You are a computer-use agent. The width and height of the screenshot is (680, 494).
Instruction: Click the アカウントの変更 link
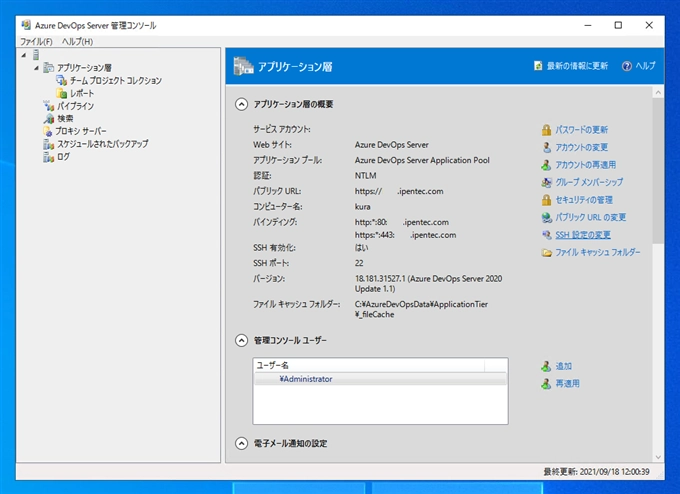[582, 147]
